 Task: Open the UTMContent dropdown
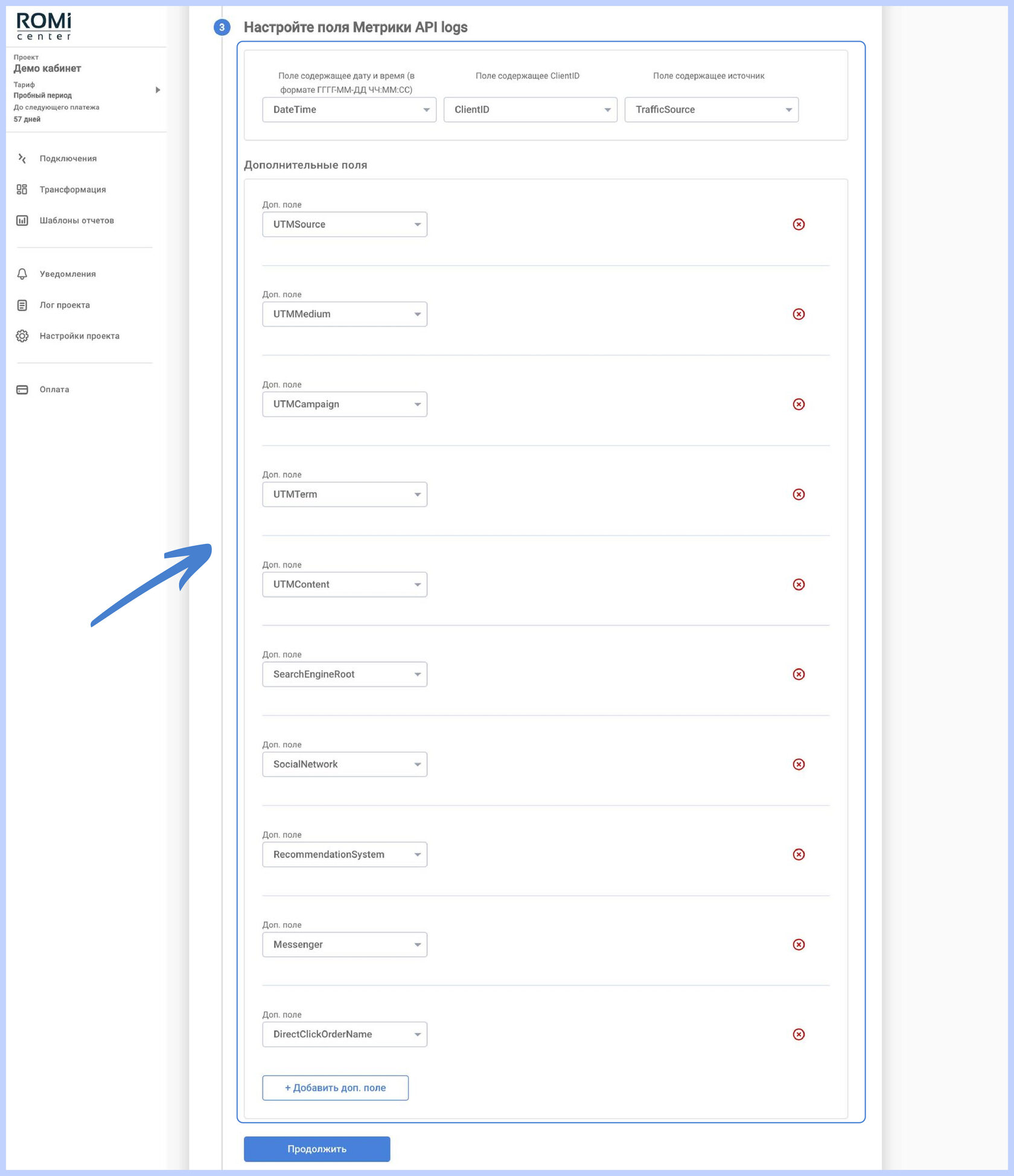click(345, 584)
